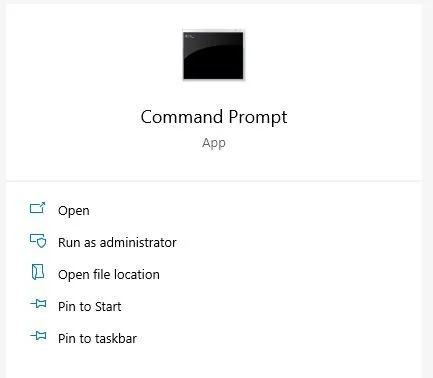
Task: Click the word "Command" in the app title
Action: (182, 117)
